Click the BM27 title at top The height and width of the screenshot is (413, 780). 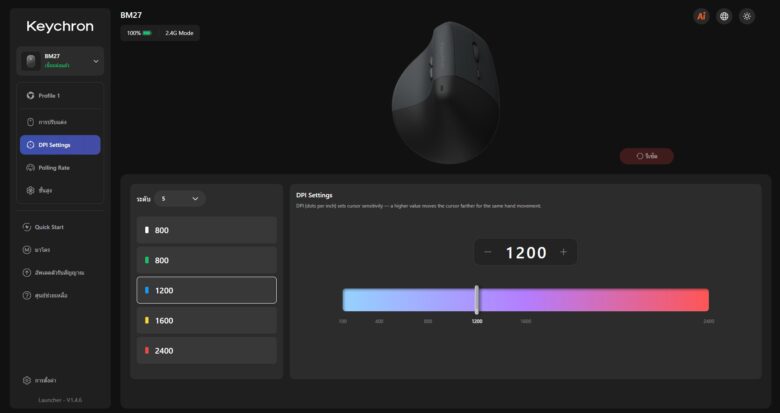(131, 15)
